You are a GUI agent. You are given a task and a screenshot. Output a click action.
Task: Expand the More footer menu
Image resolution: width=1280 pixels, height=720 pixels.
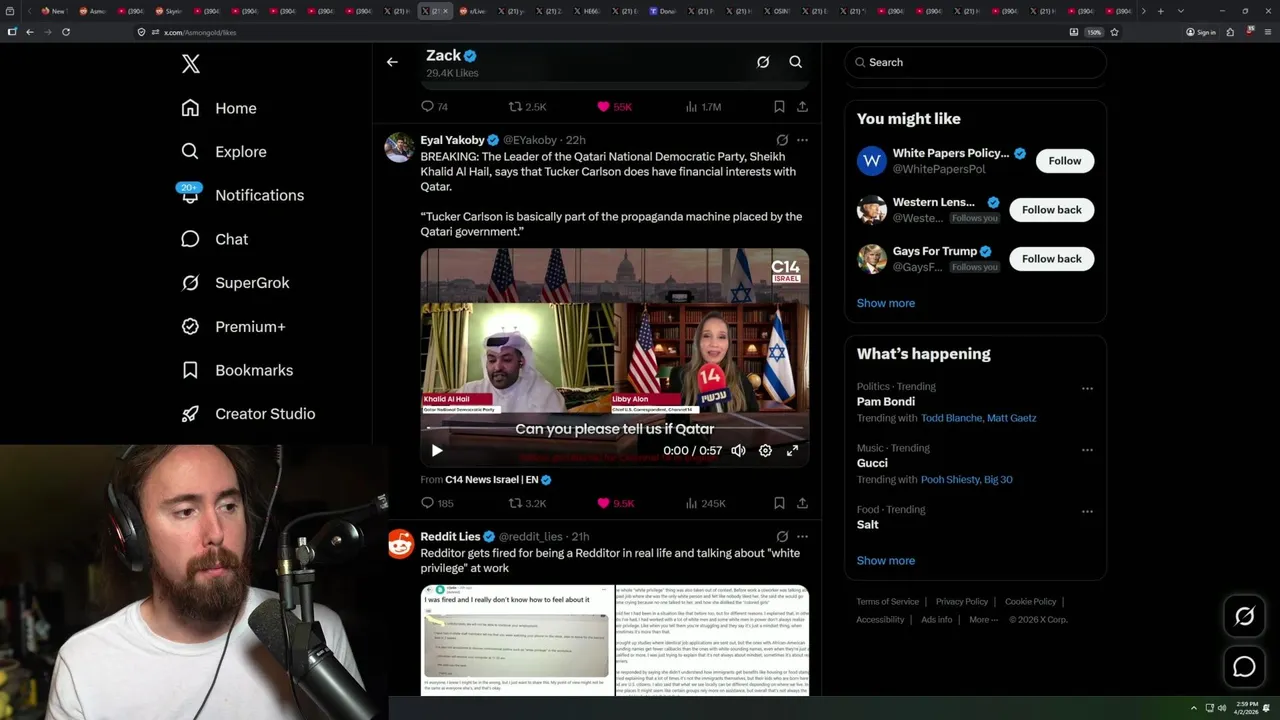pos(983,620)
